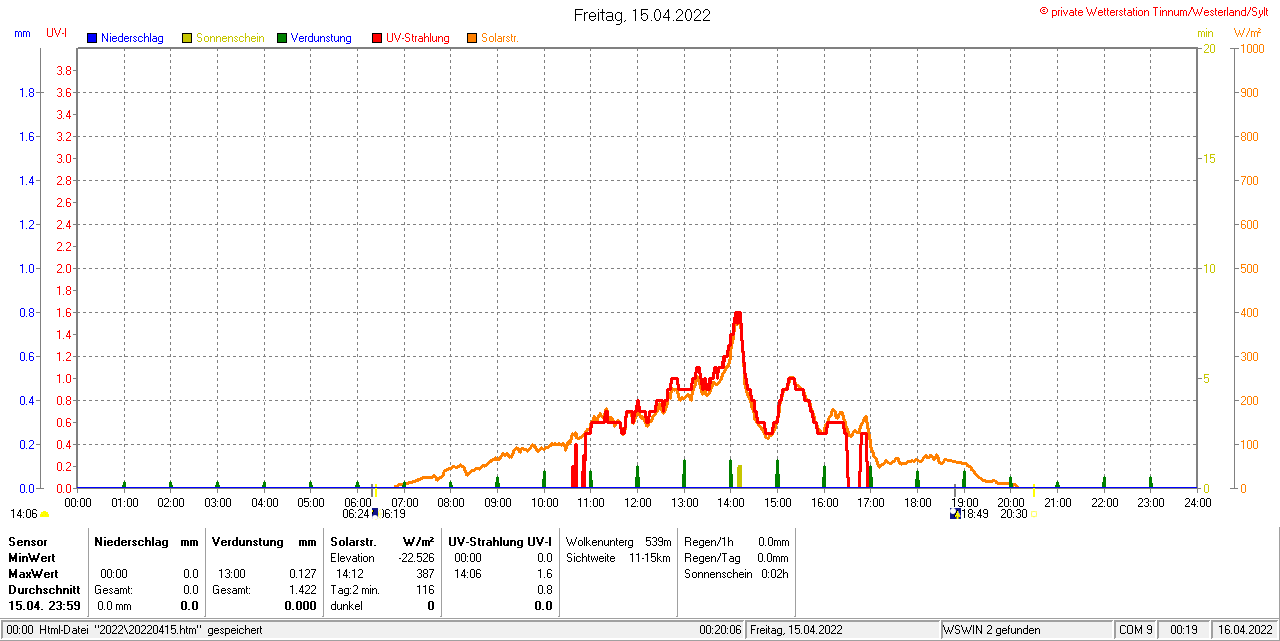Click the '20:30' dusk time label
This screenshot has height=641, width=1280.
1013,514
